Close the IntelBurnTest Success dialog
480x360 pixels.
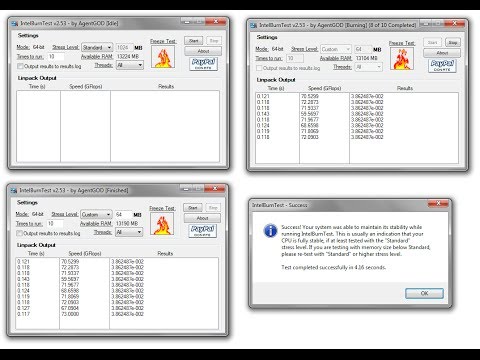(438, 203)
